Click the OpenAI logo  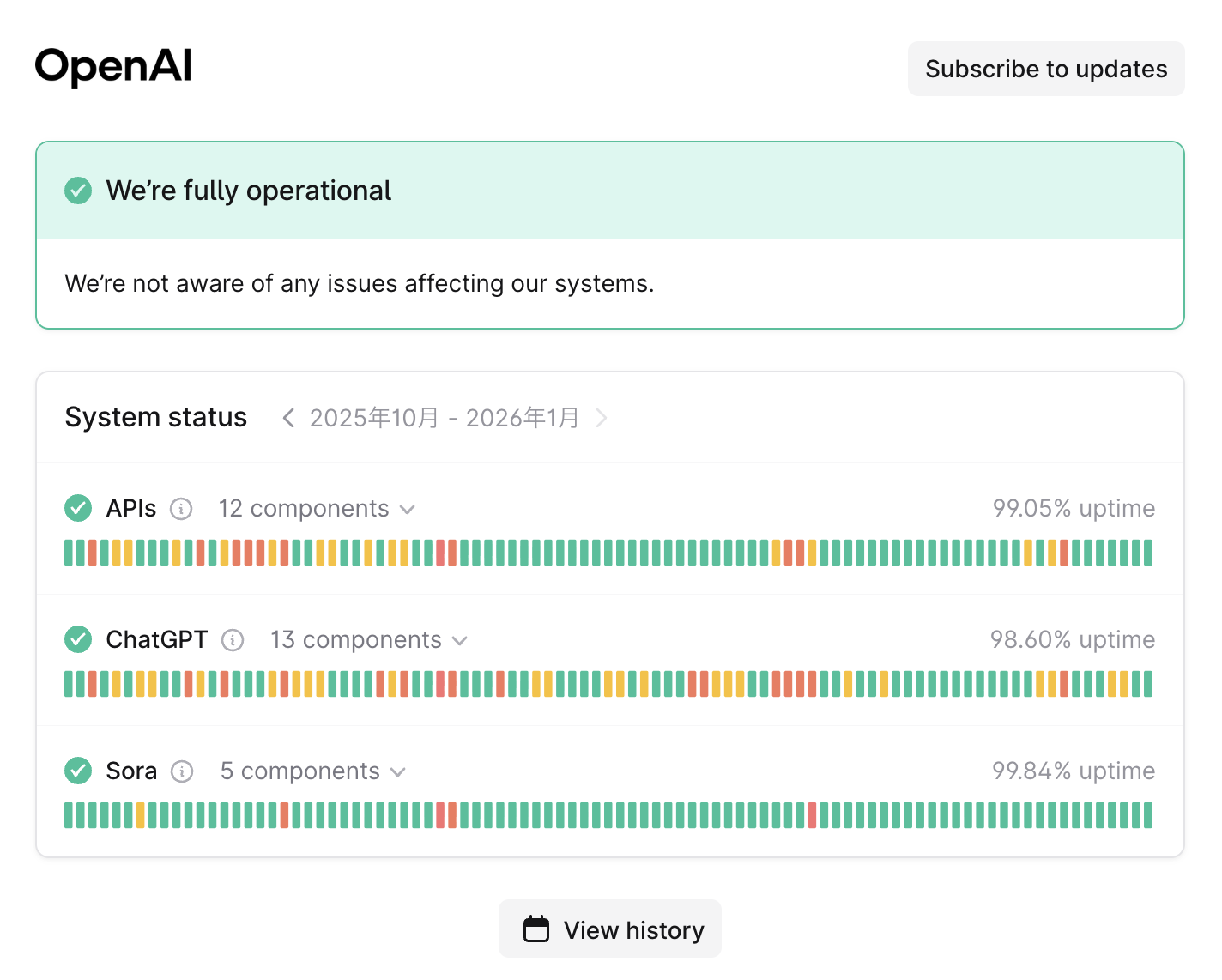click(x=113, y=67)
